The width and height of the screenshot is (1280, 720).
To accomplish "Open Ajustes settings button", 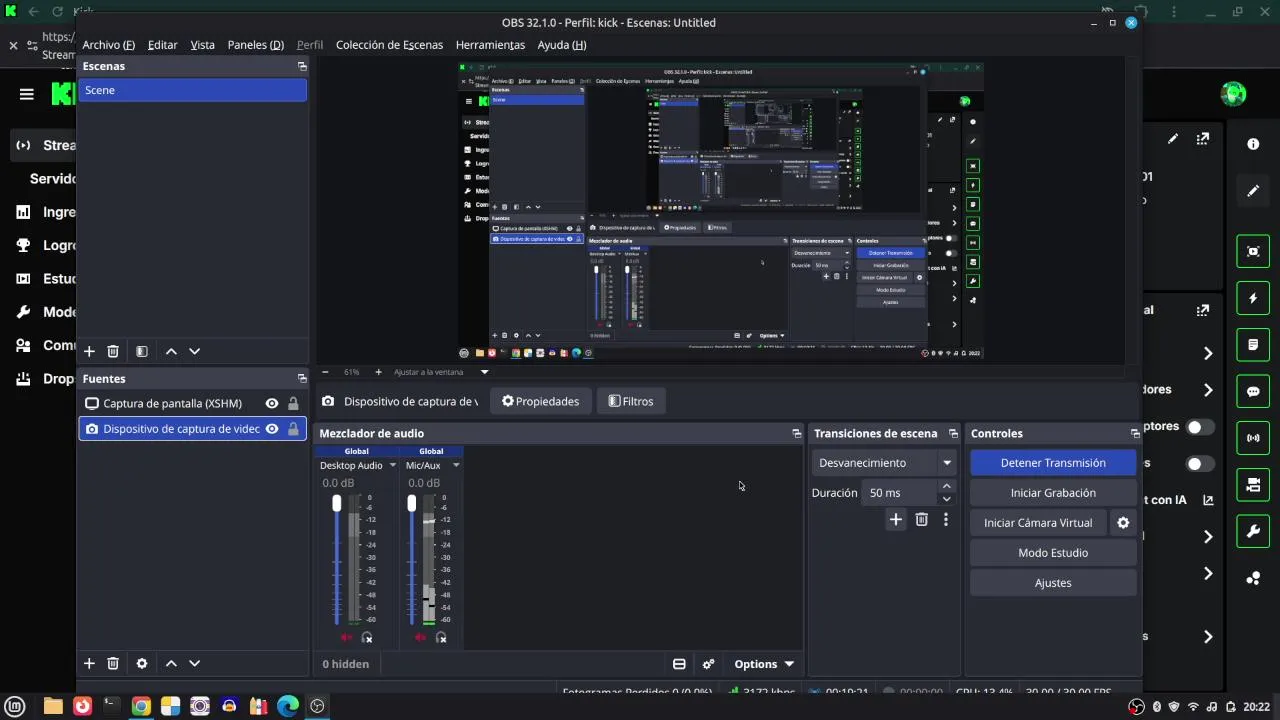I will [x=1053, y=583].
